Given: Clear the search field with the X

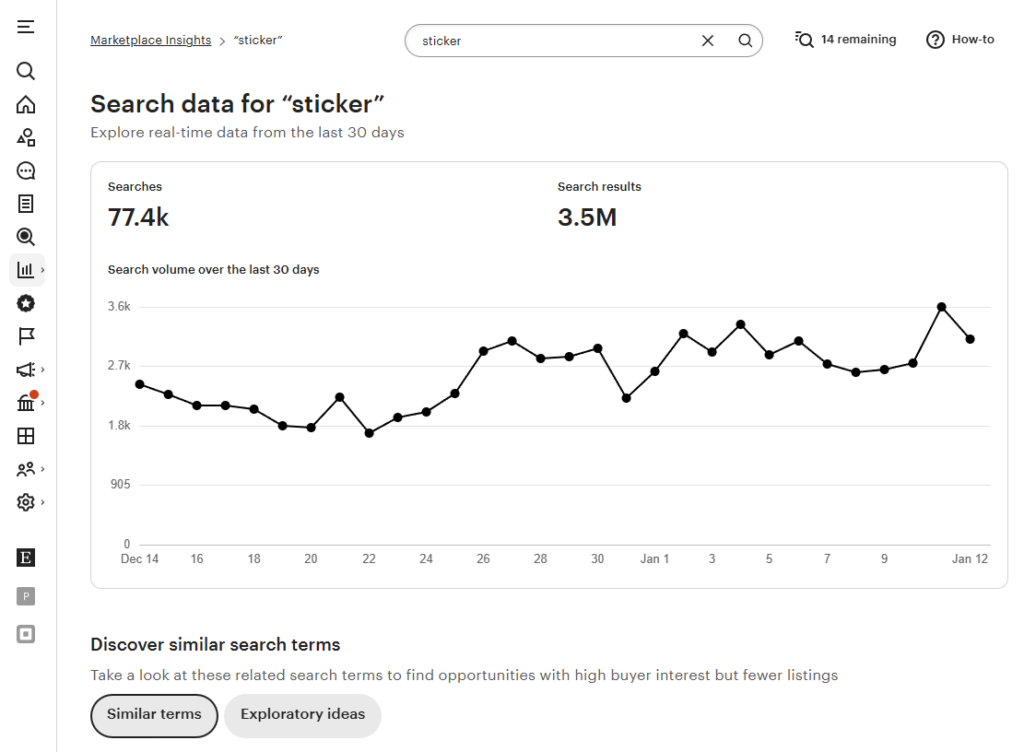Looking at the screenshot, I should click(708, 41).
